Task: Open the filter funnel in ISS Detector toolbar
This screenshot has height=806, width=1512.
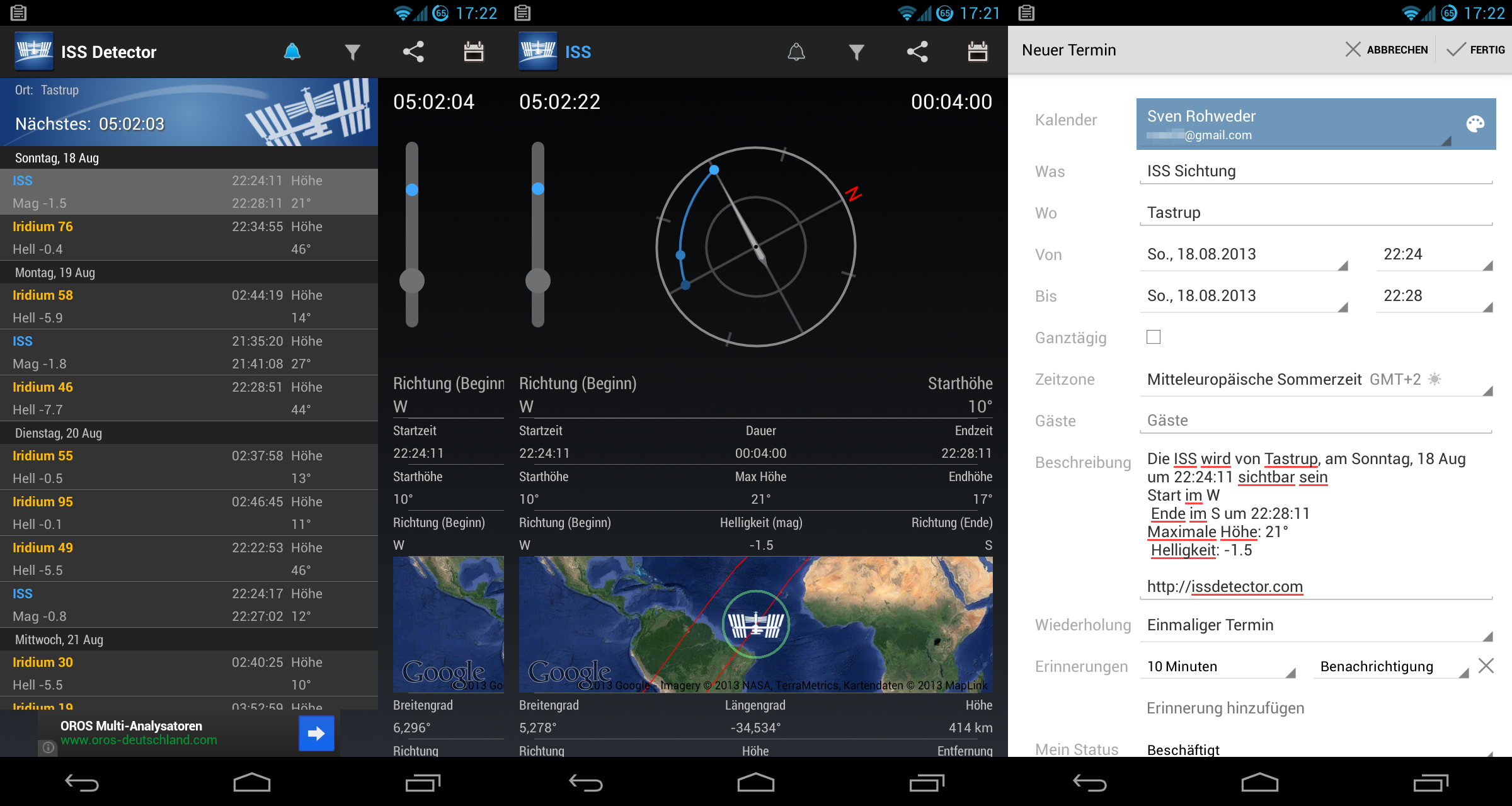Action: pos(353,52)
